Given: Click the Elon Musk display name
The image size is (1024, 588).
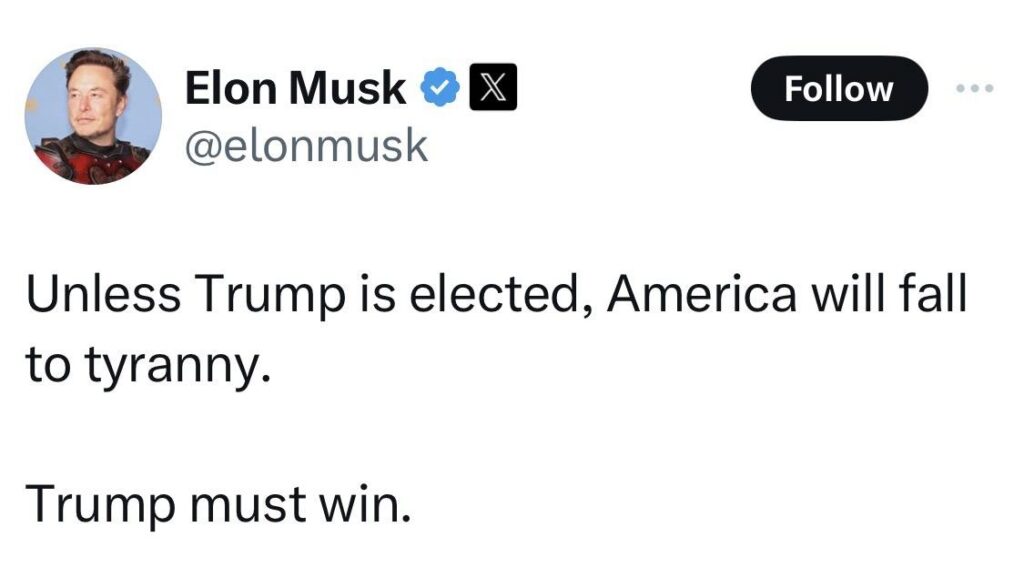Looking at the screenshot, I should pos(295,88).
